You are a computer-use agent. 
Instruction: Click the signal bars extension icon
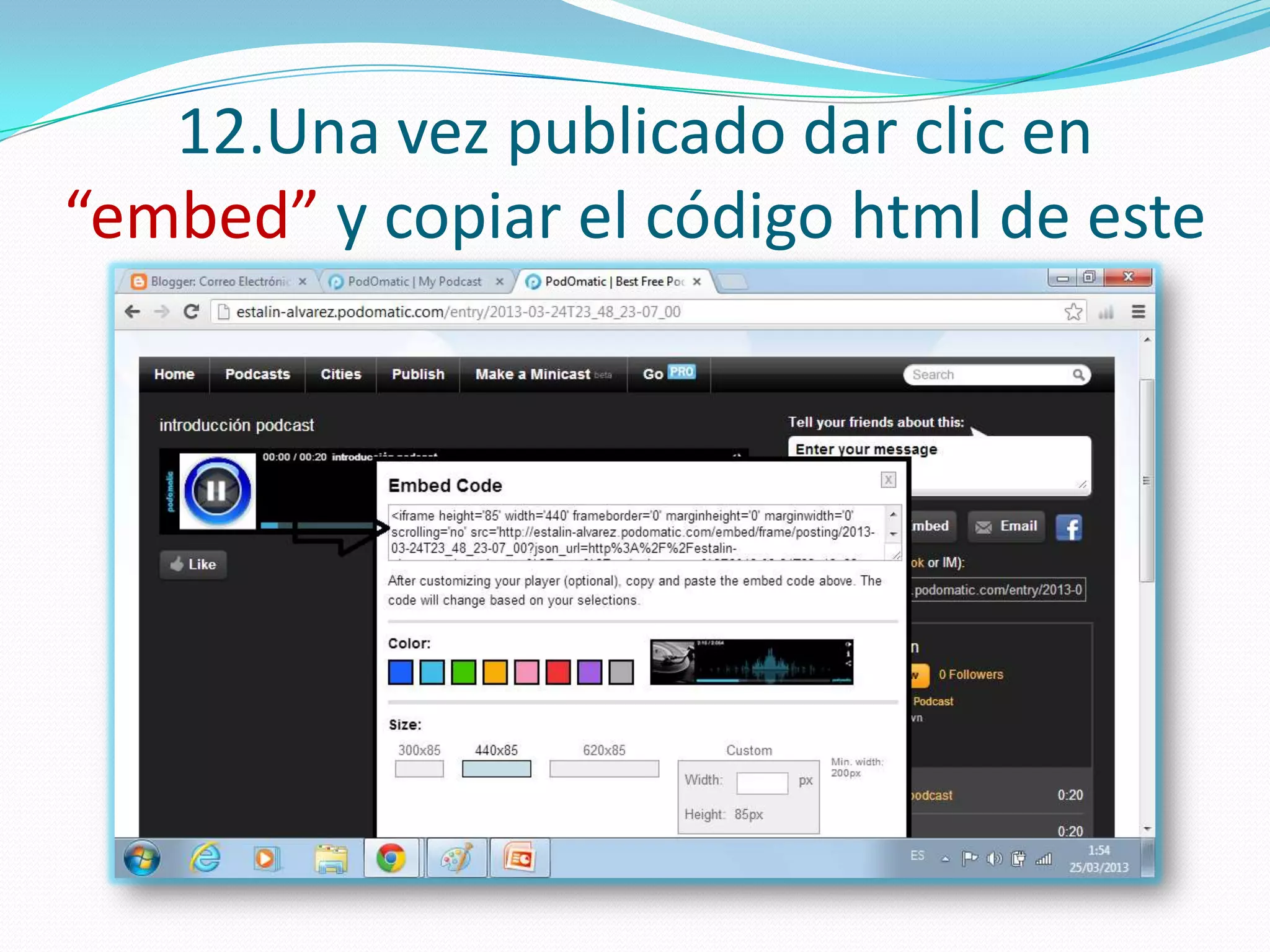[1106, 312]
